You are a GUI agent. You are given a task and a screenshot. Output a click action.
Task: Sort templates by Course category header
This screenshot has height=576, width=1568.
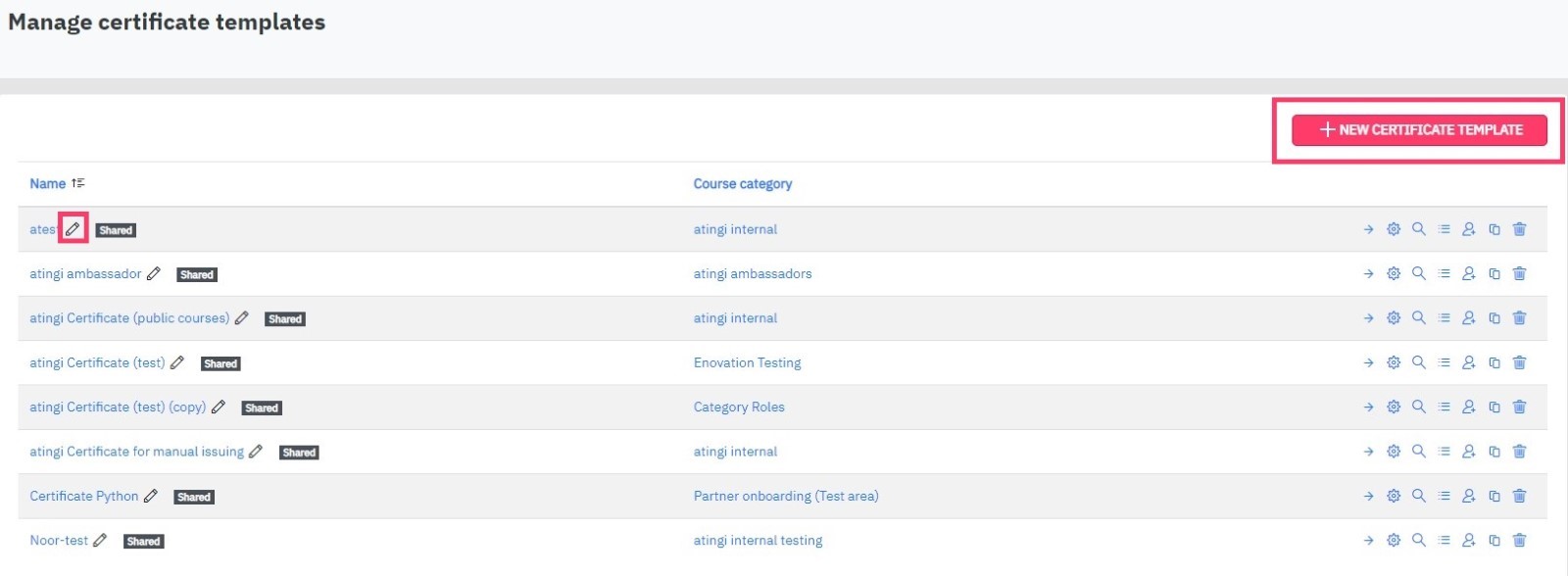(743, 183)
